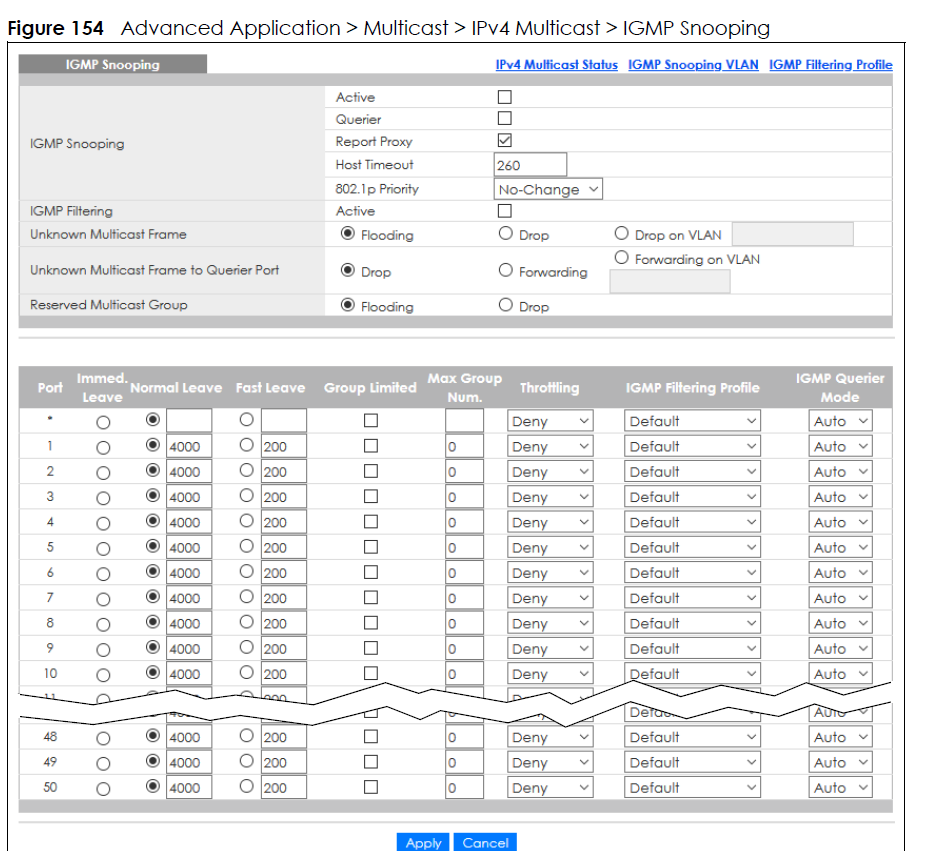Open IGMP Filtering Profile dropdown for port 50
The image size is (929, 851).
[x=692, y=787]
